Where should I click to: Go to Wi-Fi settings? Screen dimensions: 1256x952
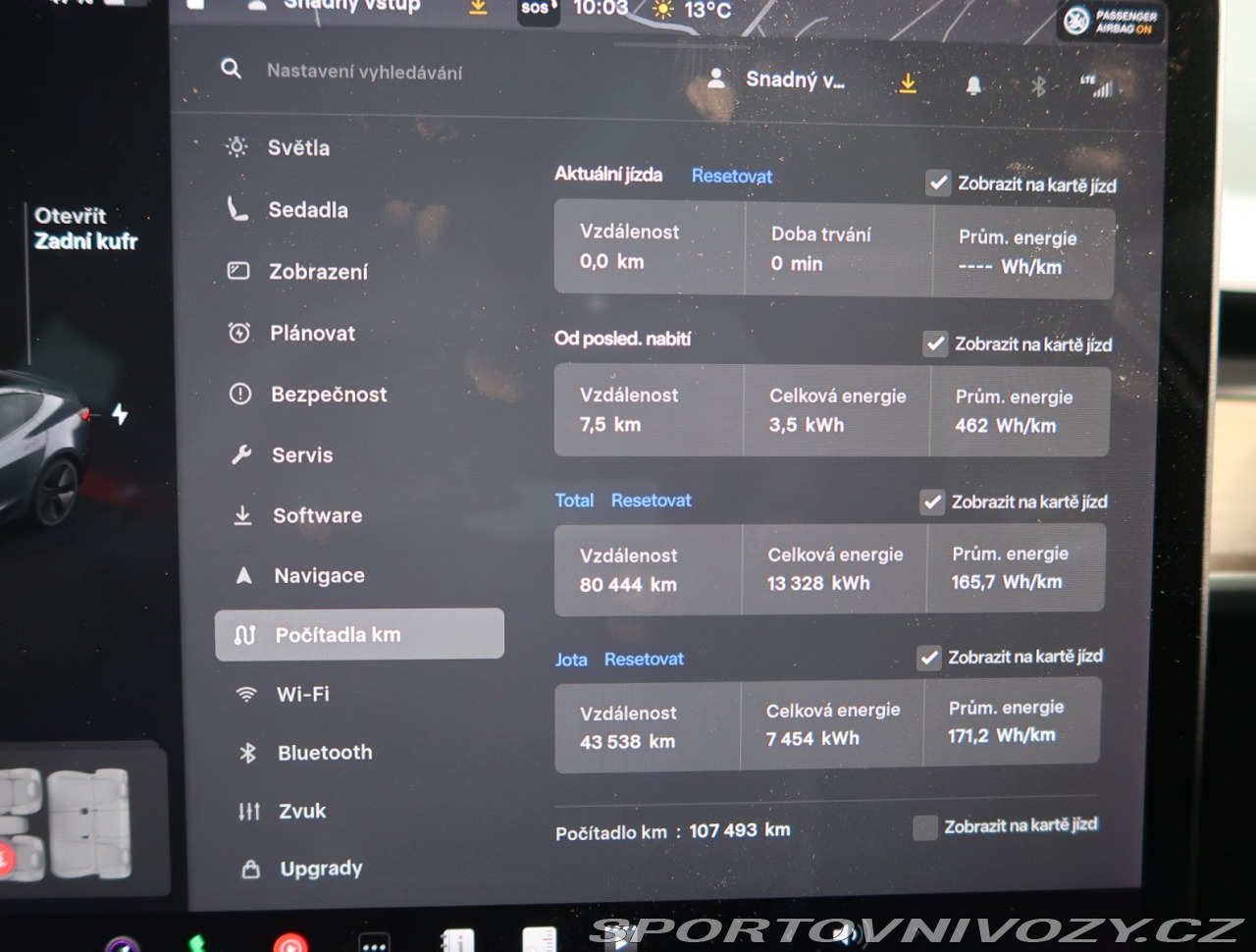(302, 695)
